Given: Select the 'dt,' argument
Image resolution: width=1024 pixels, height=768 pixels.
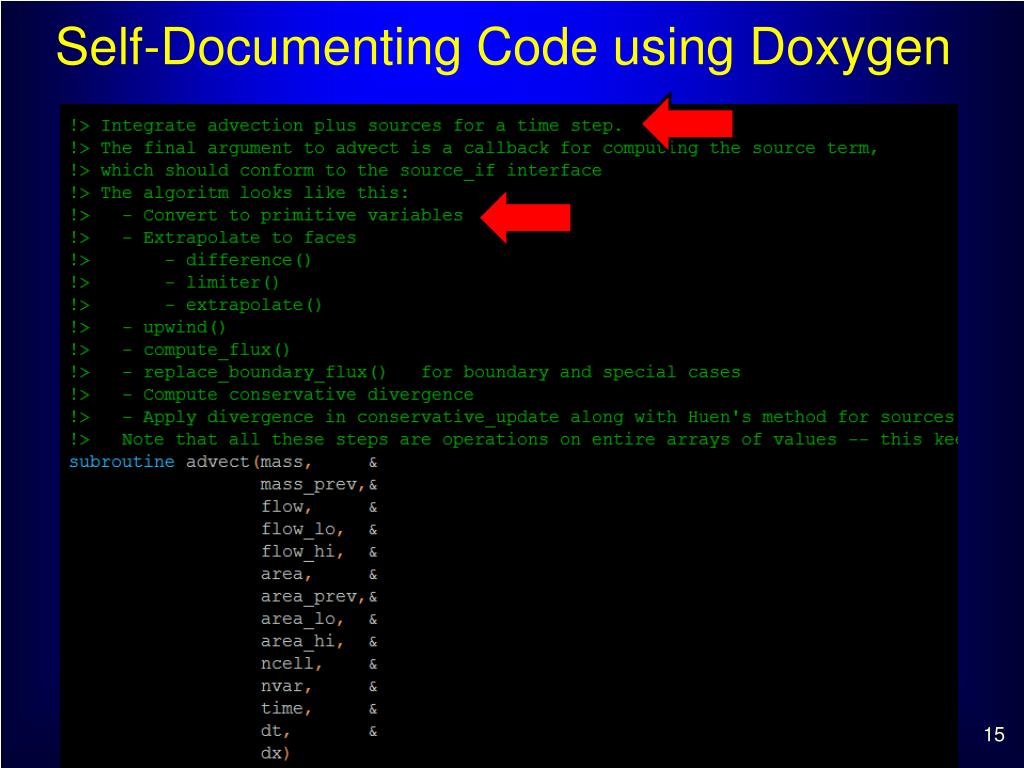Looking at the screenshot, I should click(275, 731).
